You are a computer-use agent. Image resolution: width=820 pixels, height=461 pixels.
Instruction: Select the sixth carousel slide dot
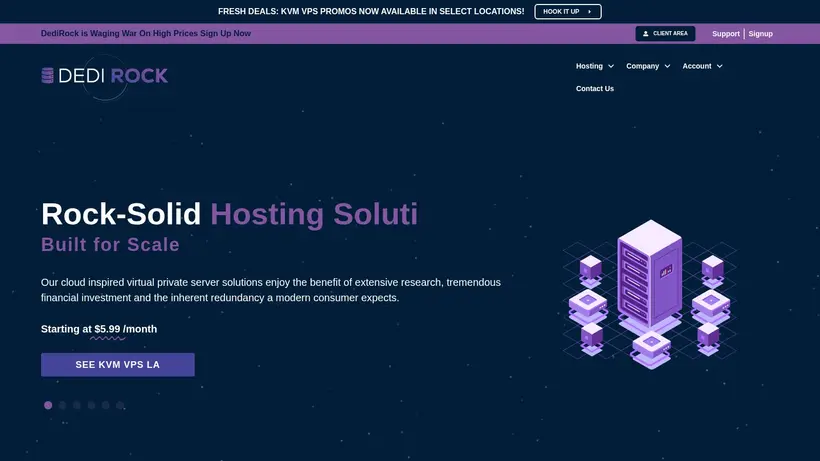click(x=120, y=405)
